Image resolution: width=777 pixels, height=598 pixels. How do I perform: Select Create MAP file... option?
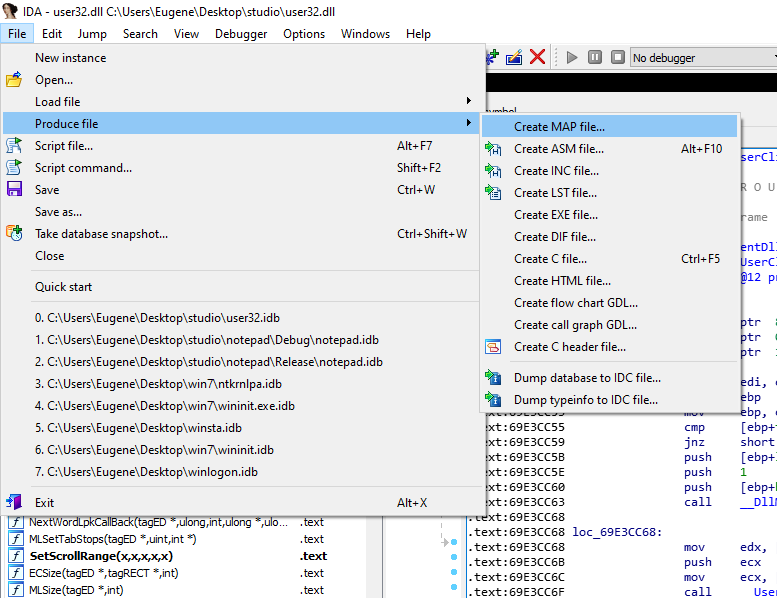(610, 127)
